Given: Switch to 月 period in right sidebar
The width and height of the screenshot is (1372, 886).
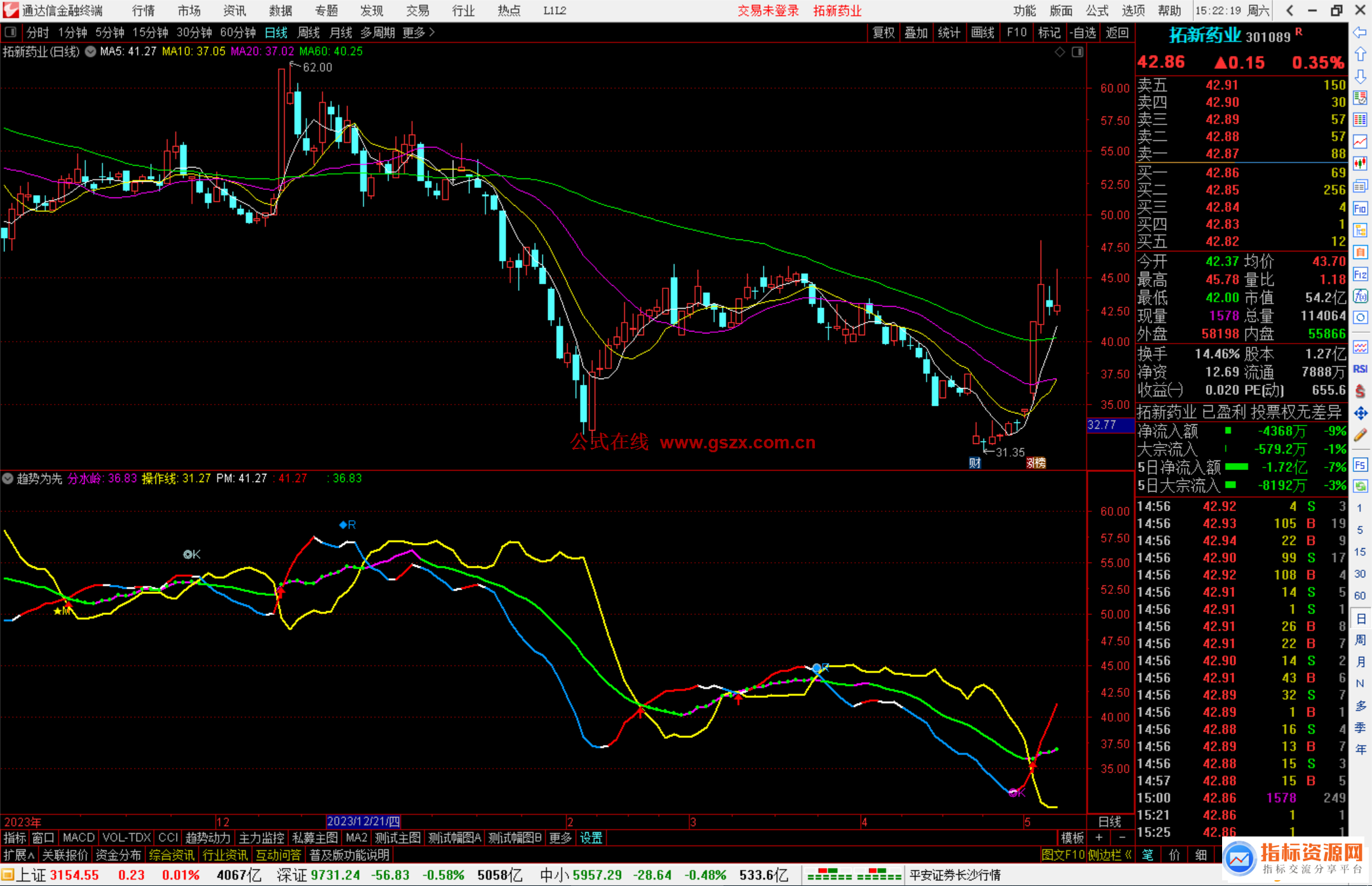Looking at the screenshot, I should pos(1360,662).
